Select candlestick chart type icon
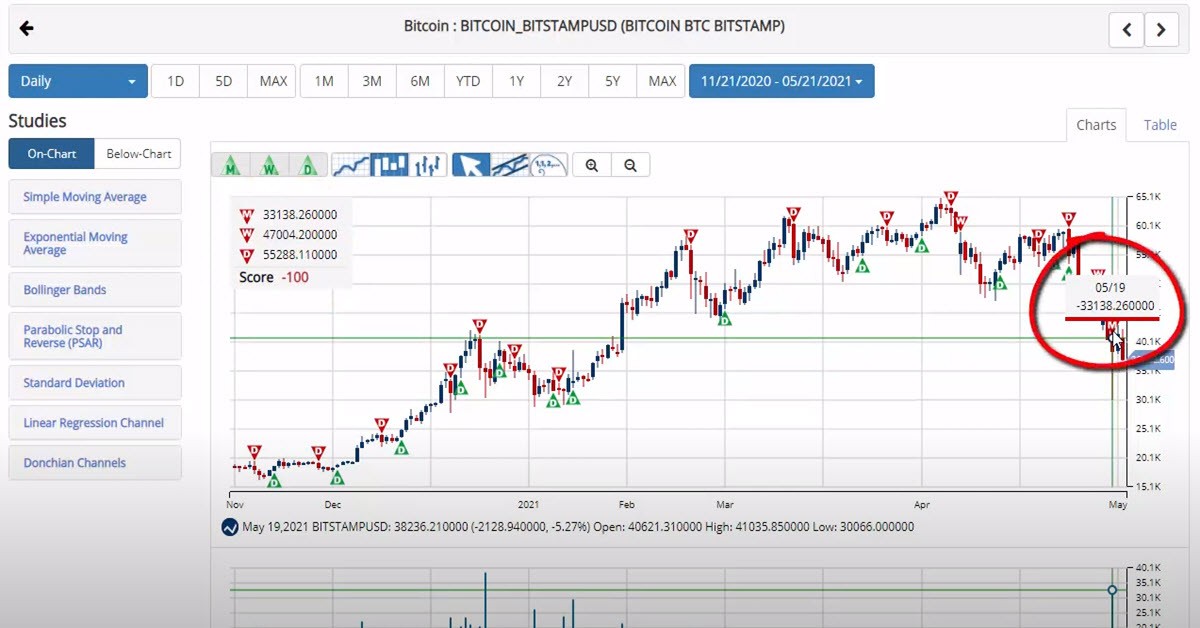Image resolution: width=1200 pixels, height=628 pixels. (389, 165)
